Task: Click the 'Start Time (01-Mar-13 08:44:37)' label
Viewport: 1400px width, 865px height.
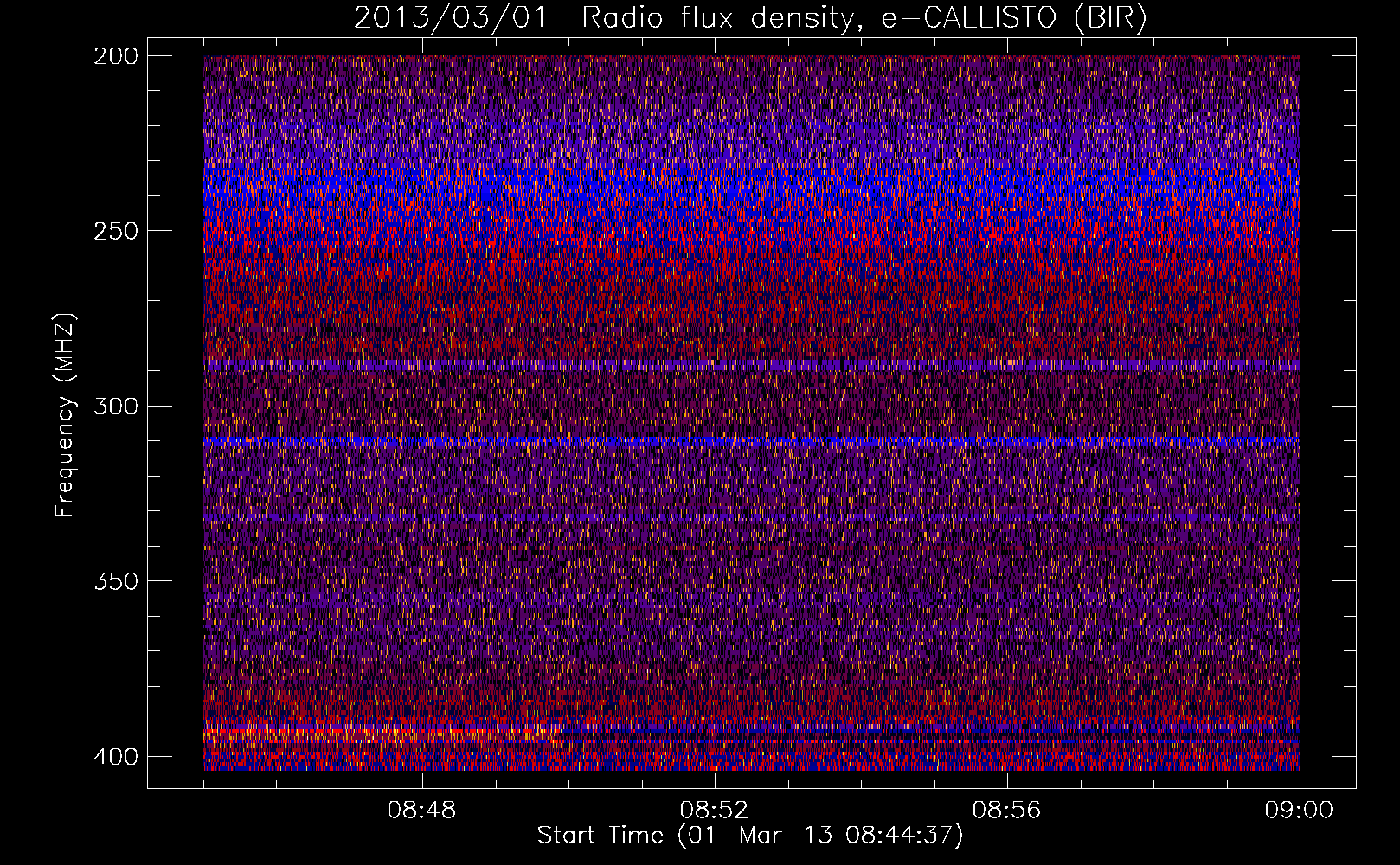Action: pos(749,836)
